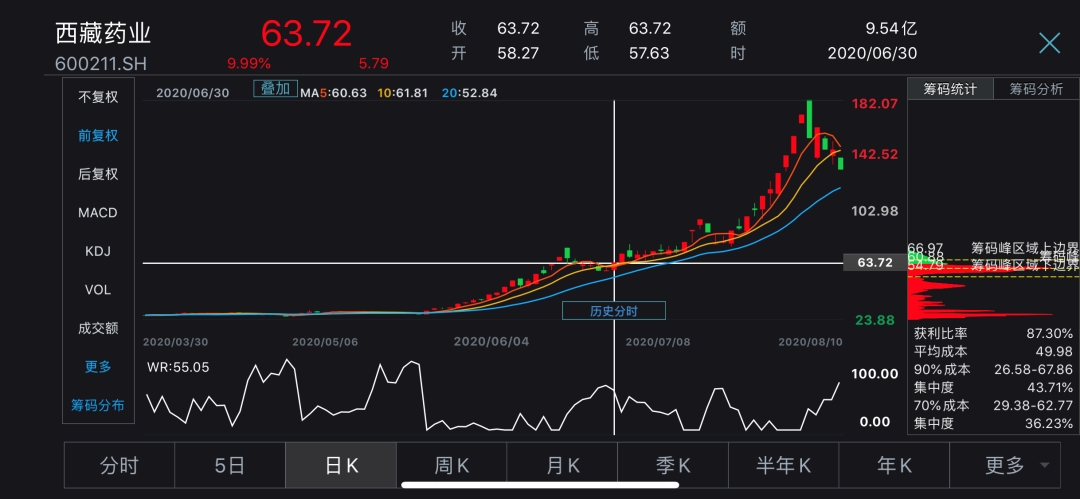
Task: Click the 23.88 lowest price axis label
Action: pyautogui.click(x=875, y=320)
